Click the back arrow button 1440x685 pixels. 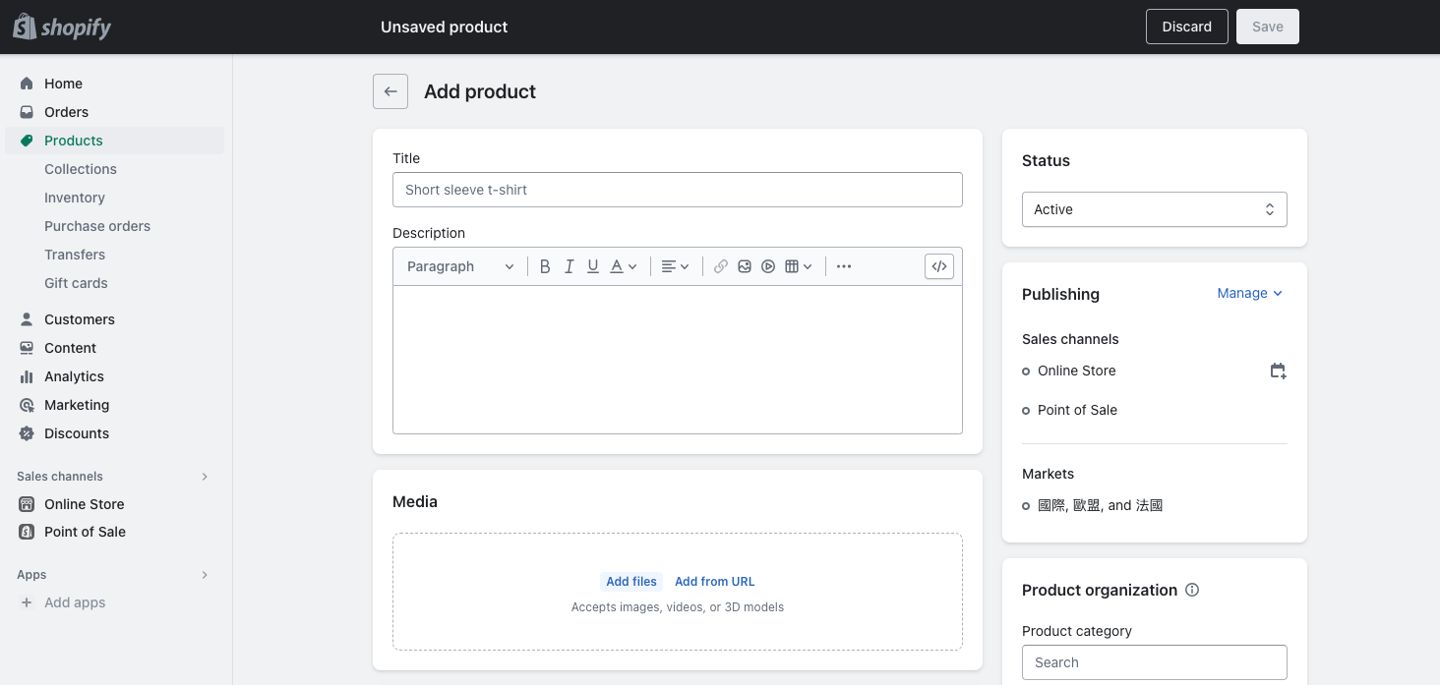pos(390,91)
